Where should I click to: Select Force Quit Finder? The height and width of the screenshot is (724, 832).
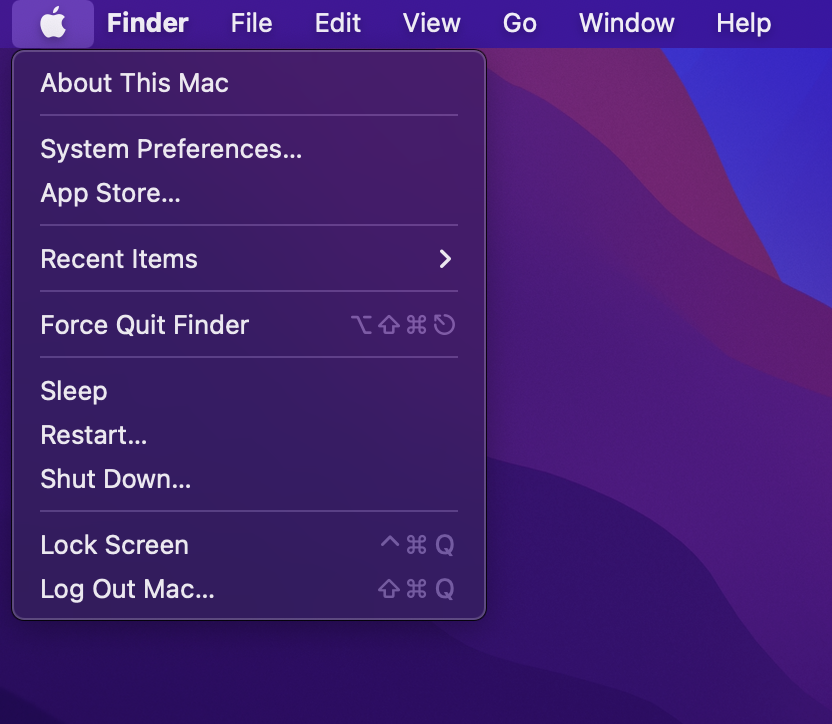[x=144, y=324]
